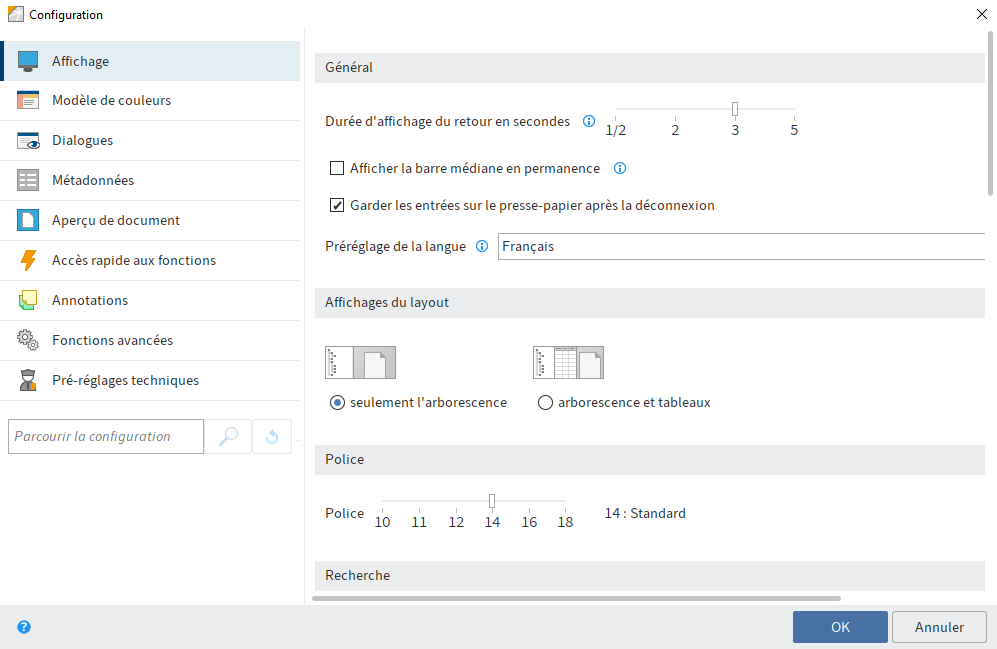The height and width of the screenshot is (649, 997).
Task: Open the Annotations notes icon
Action: coord(27,300)
